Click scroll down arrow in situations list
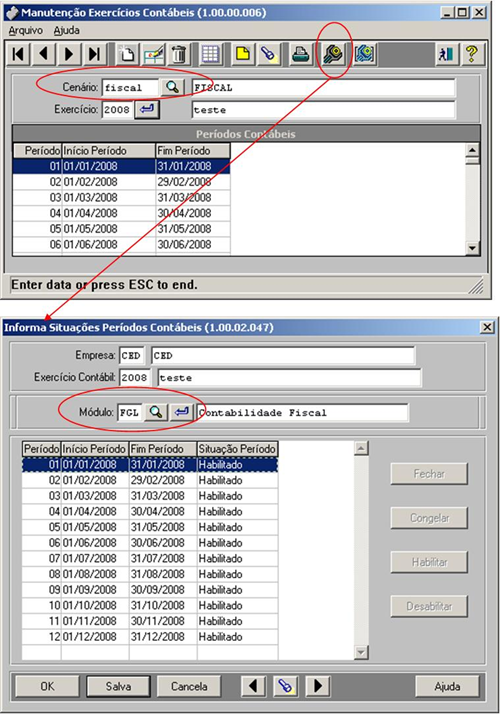 pyautogui.click(x=361, y=653)
